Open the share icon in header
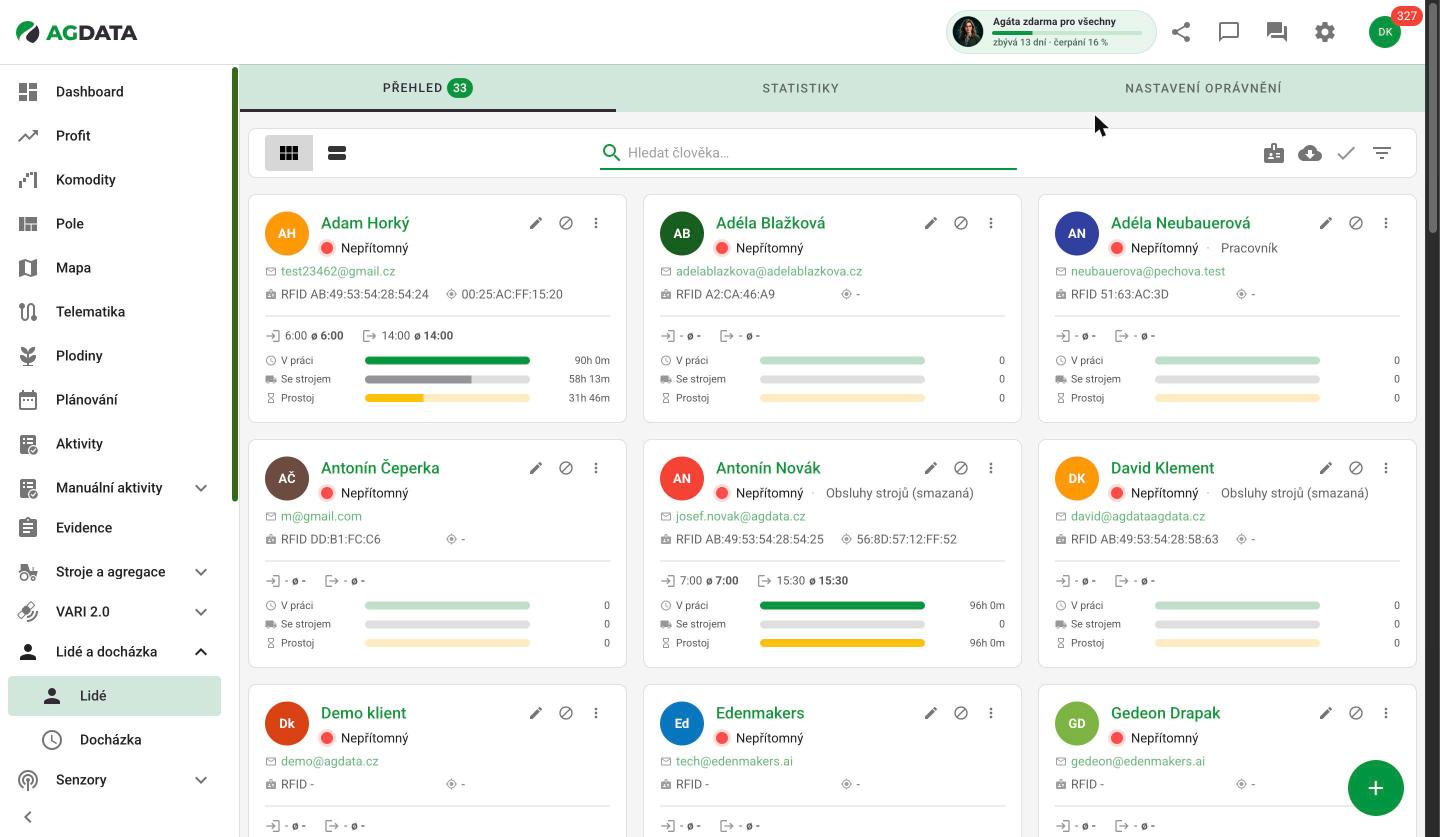 tap(1181, 32)
